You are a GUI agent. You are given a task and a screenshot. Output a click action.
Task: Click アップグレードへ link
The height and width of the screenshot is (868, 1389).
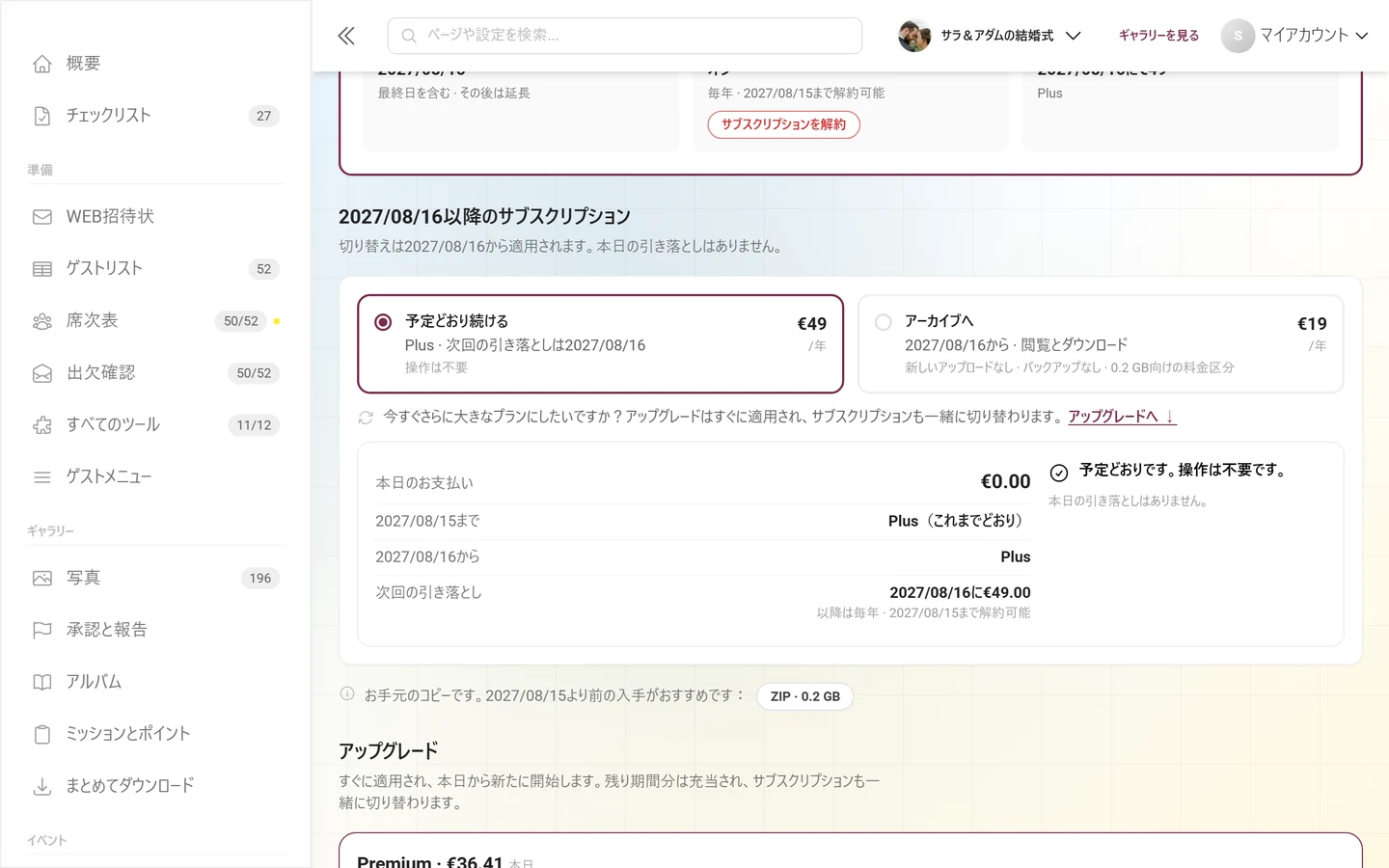pos(1122,417)
